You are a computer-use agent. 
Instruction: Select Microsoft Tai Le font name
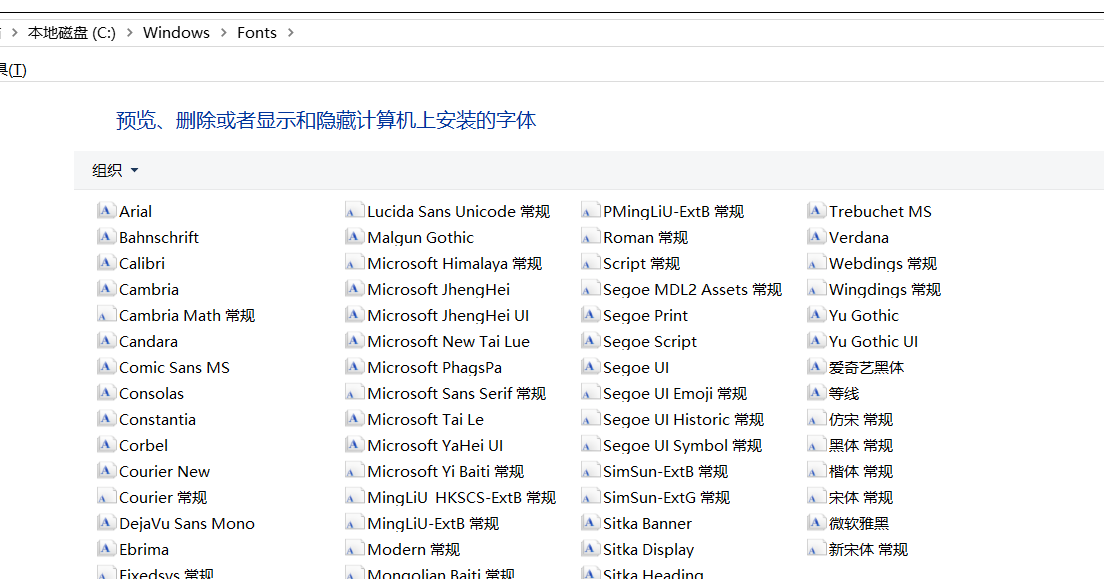pyautogui.click(x=425, y=420)
